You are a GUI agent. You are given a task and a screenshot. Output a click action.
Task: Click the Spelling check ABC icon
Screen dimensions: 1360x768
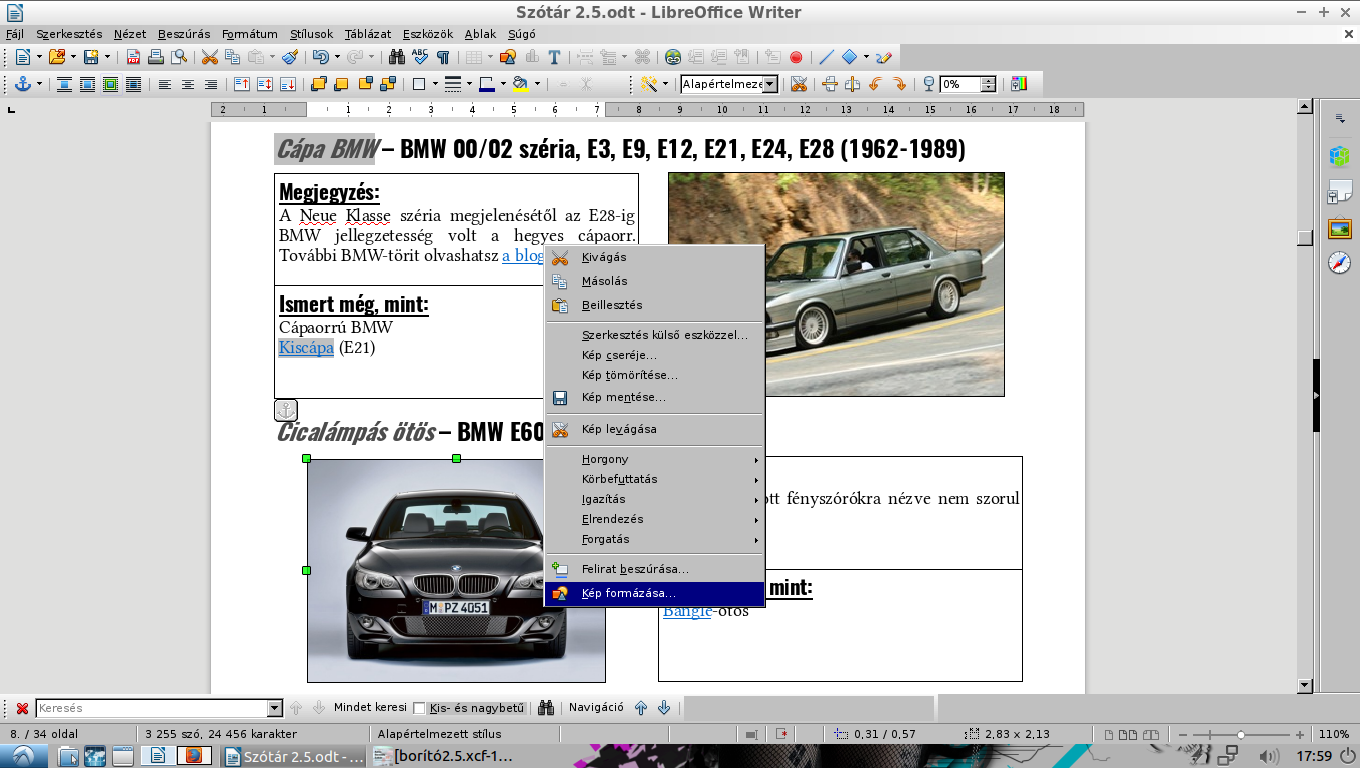[x=420, y=57]
